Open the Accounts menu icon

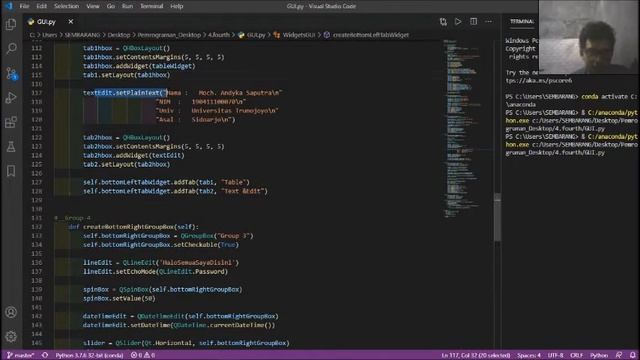11,312
